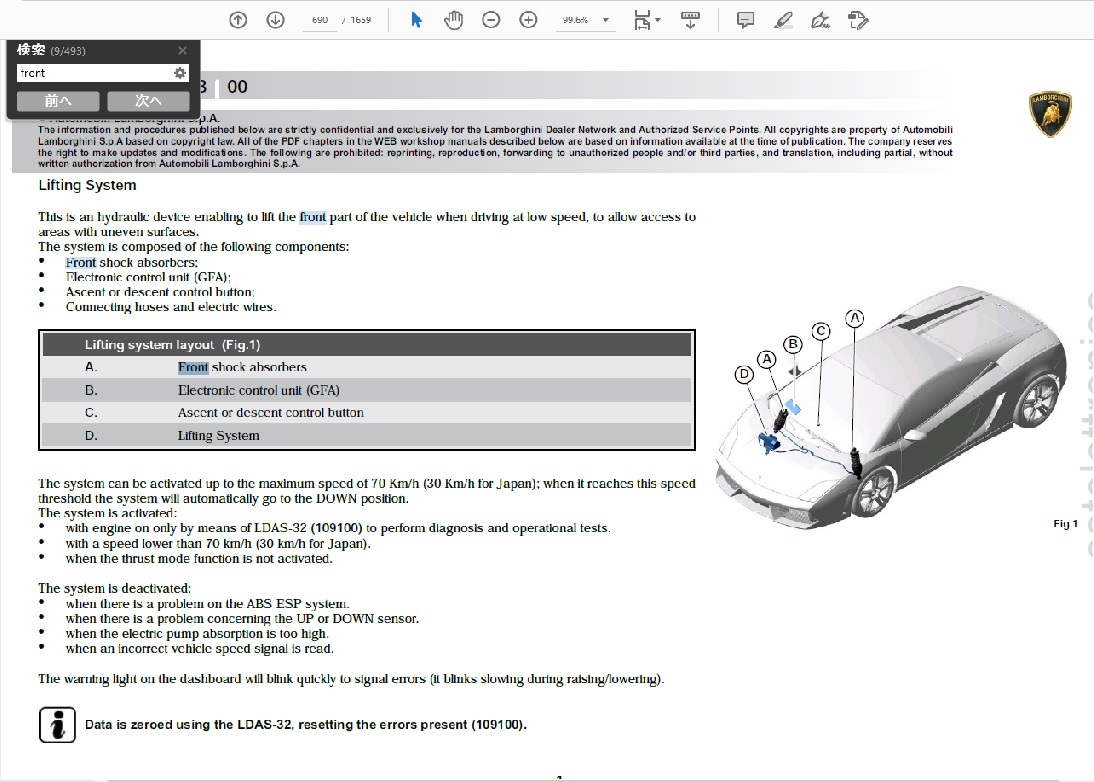The image size is (1094, 782).
Task: Click table row A "Front shock absorbers"
Action: pyautogui.click(x=367, y=367)
